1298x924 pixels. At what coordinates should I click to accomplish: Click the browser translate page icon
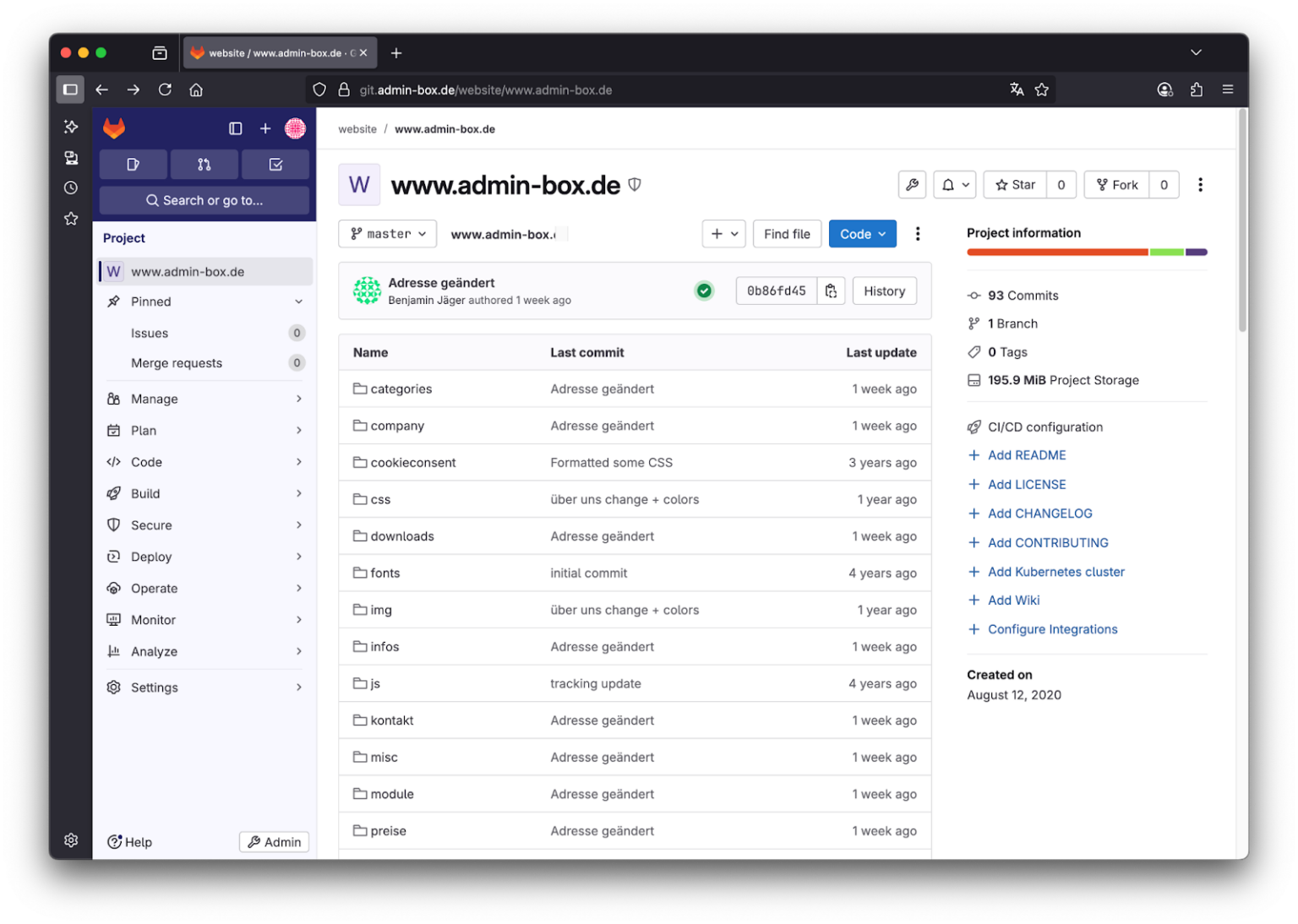click(1017, 90)
